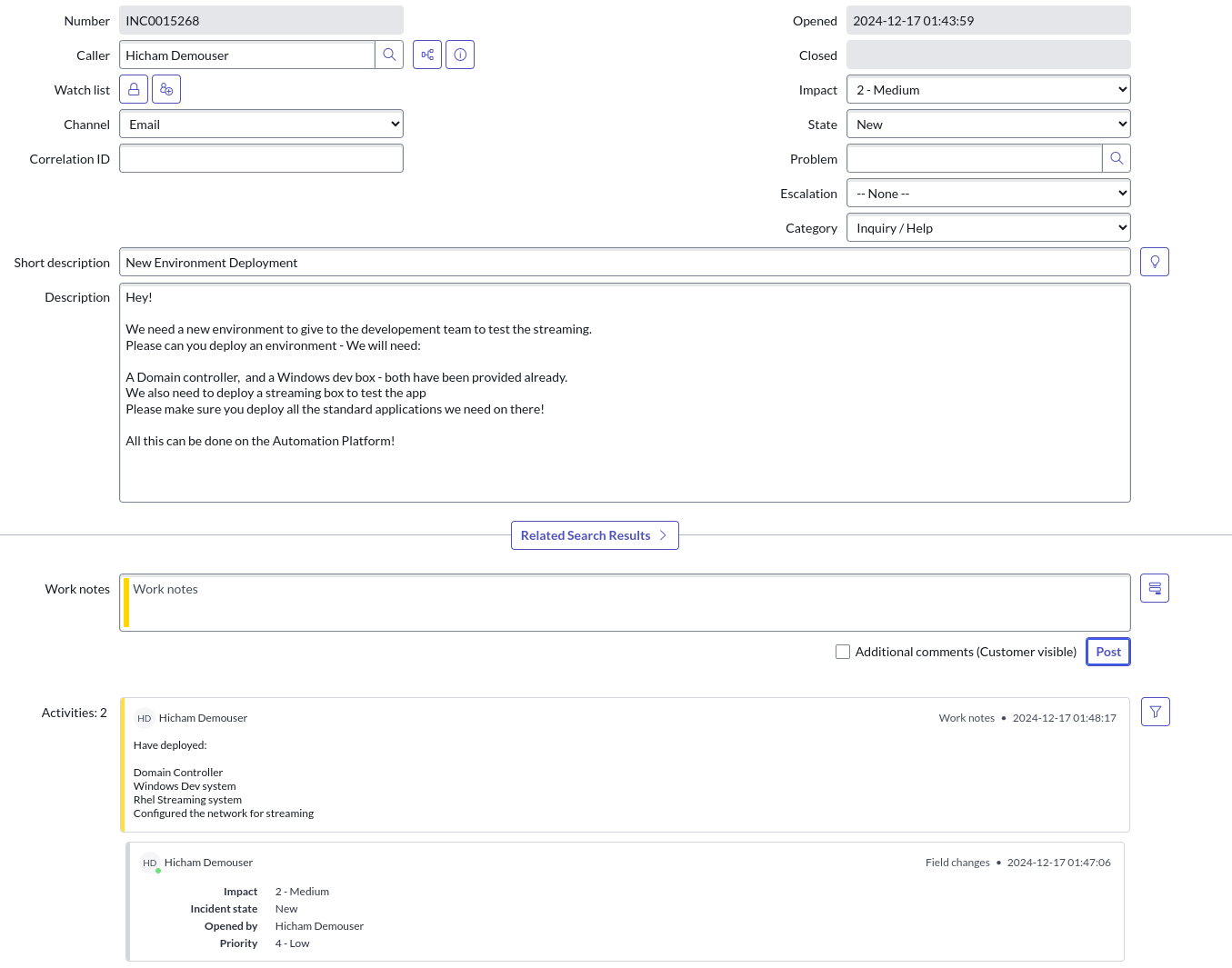Click the Work notes text box
Screen dimensions: 1232x968
tap(625, 603)
